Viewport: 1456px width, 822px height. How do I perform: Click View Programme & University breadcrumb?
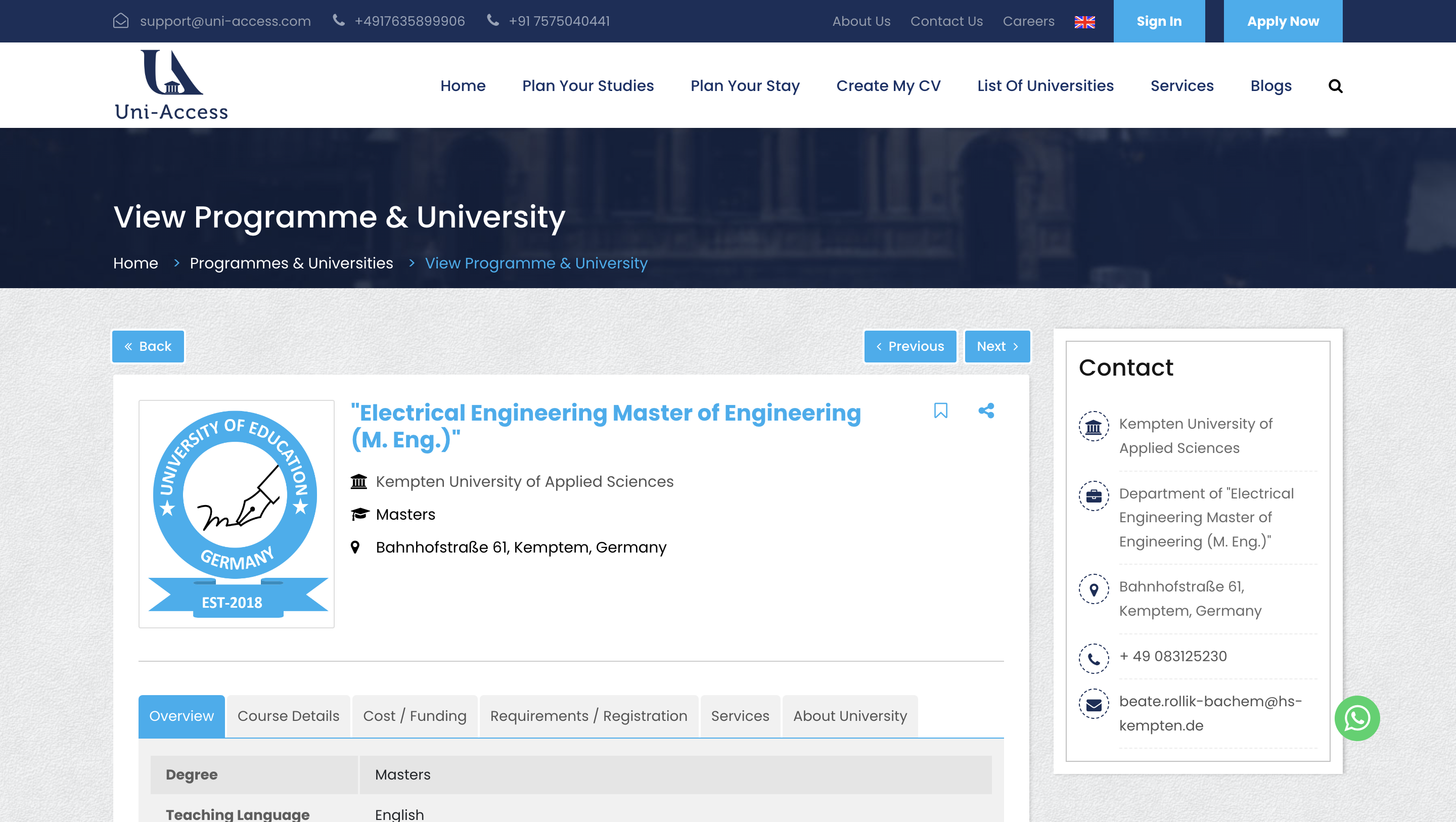pyautogui.click(x=536, y=263)
